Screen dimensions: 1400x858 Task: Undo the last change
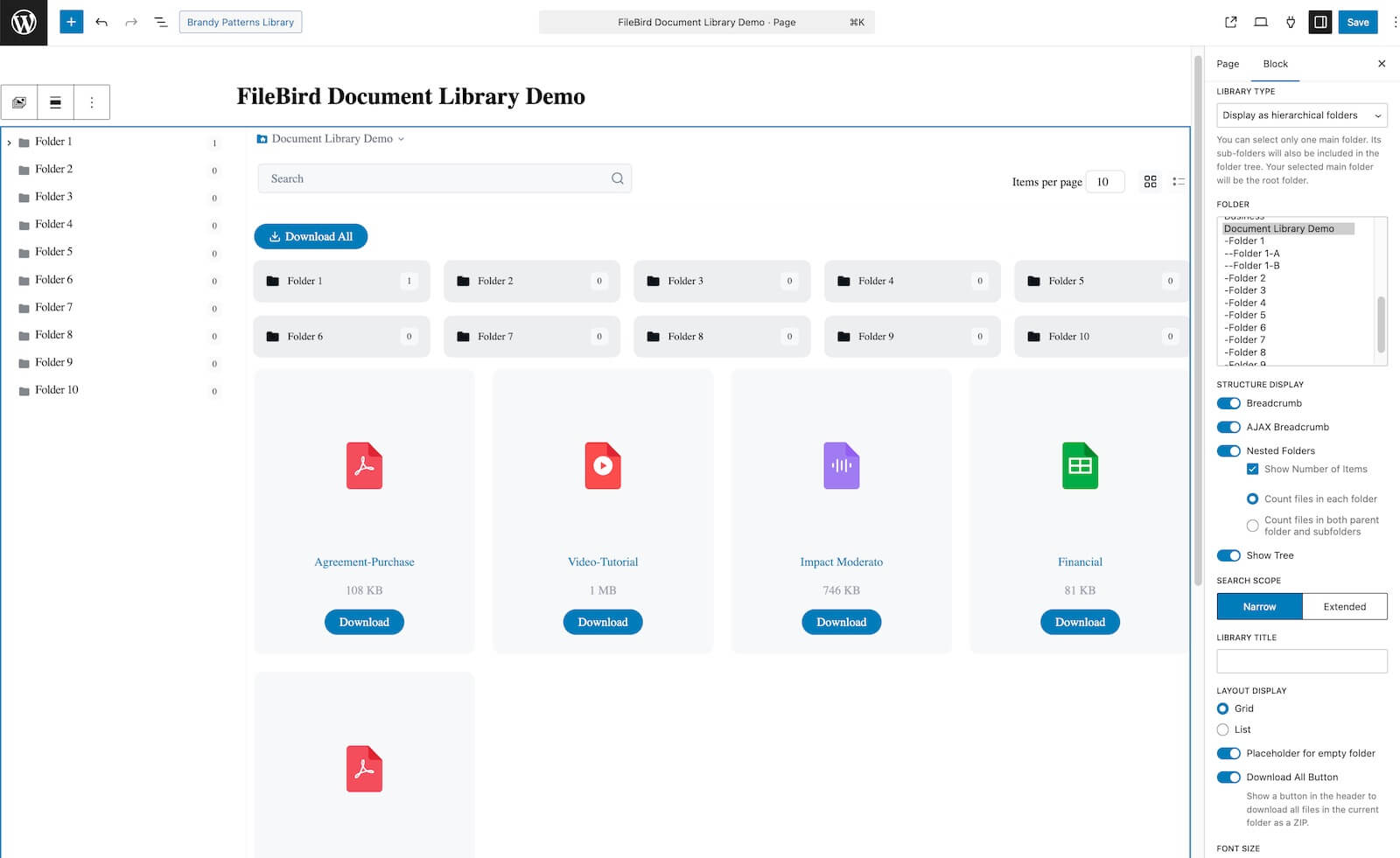click(x=101, y=22)
